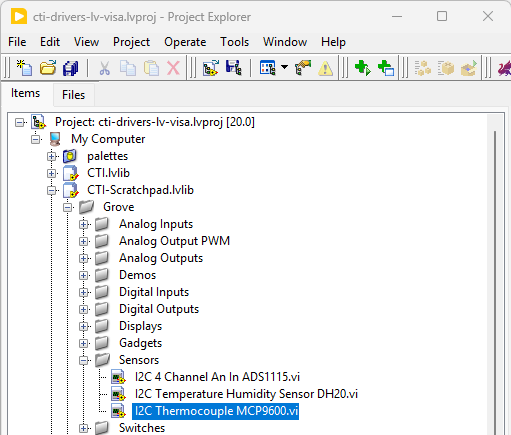
Task: Open the Project menu
Action: [131, 42]
